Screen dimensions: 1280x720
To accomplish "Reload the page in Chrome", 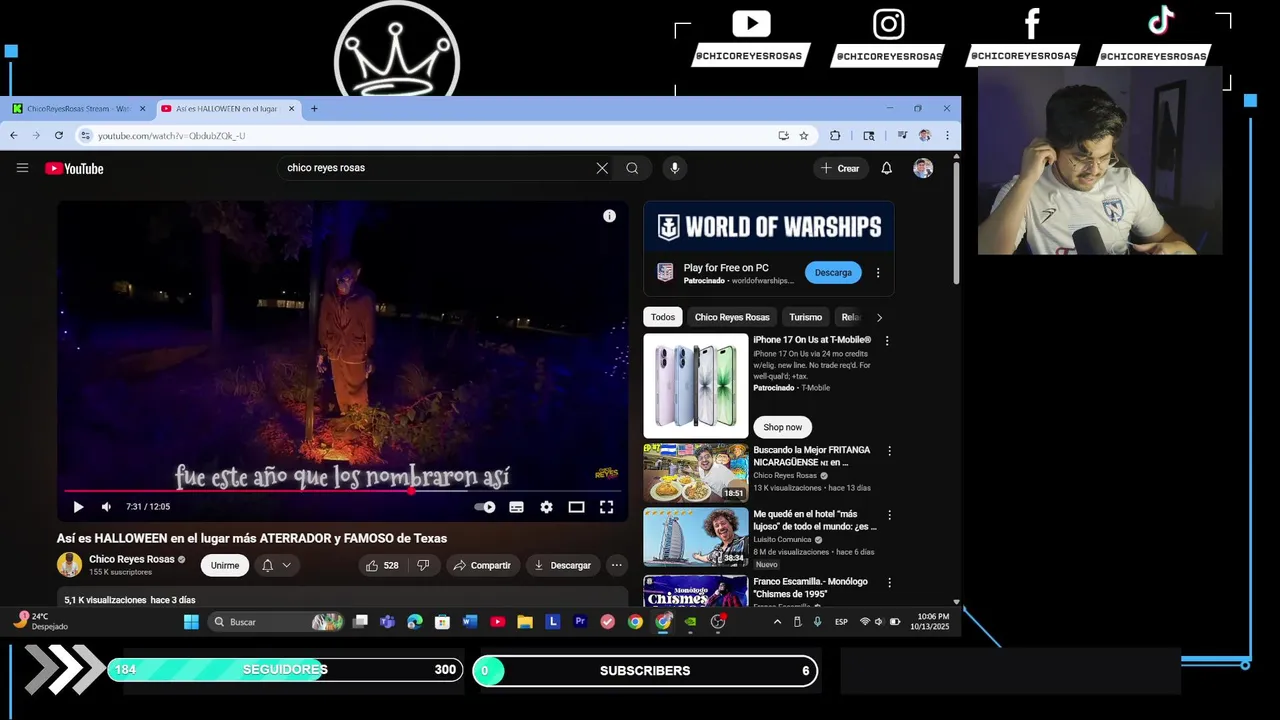I will point(59,135).
